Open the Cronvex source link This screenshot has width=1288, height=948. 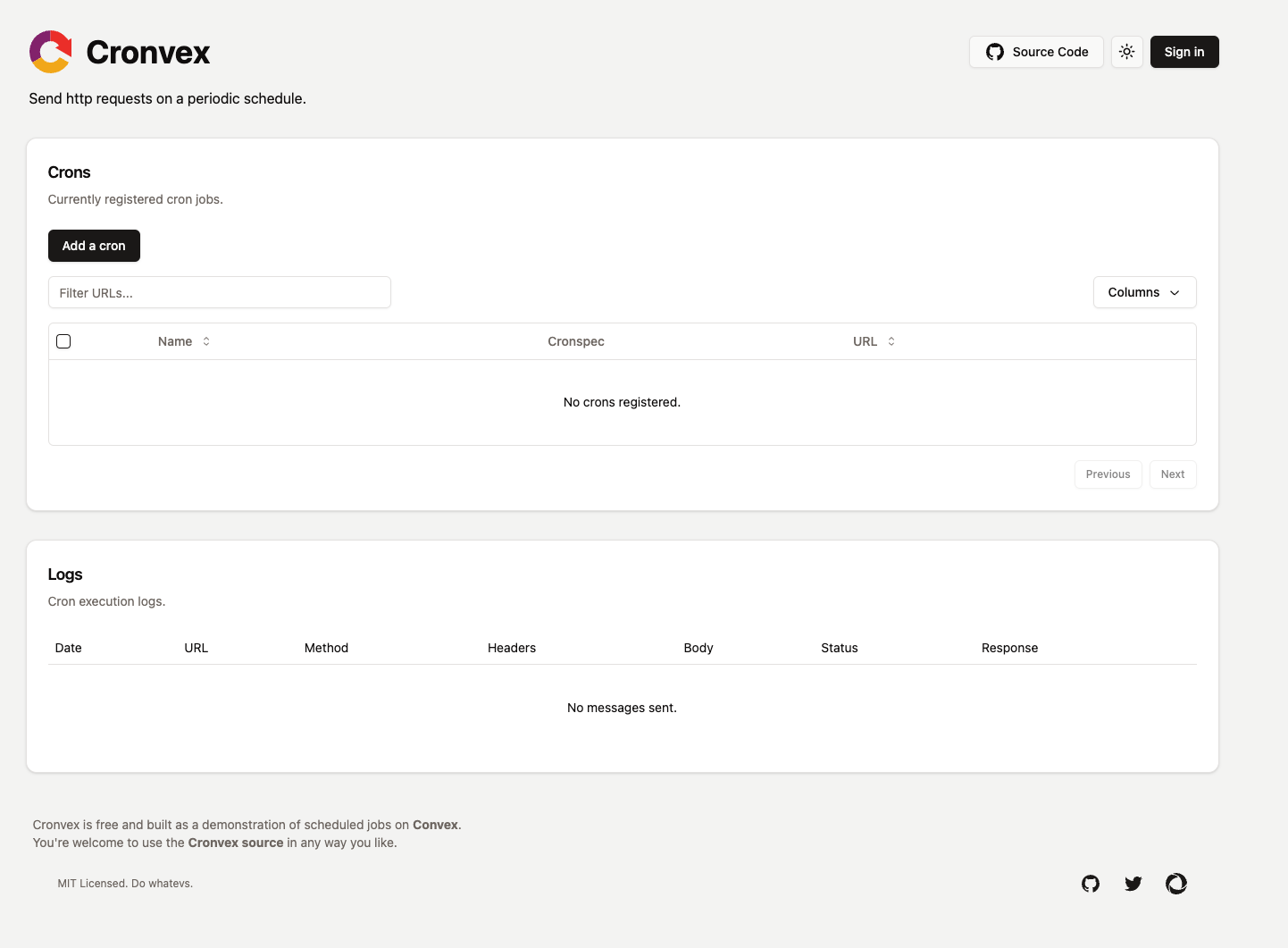click(236, 843)
